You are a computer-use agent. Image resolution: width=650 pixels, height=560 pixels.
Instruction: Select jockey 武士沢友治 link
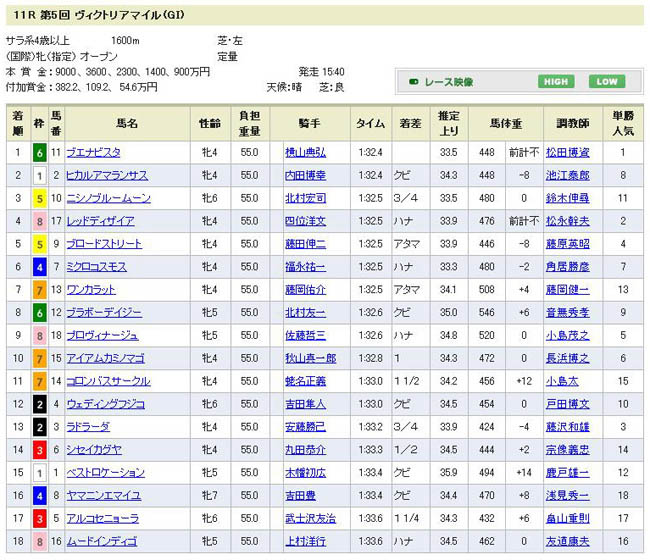(x=310, y=519)
